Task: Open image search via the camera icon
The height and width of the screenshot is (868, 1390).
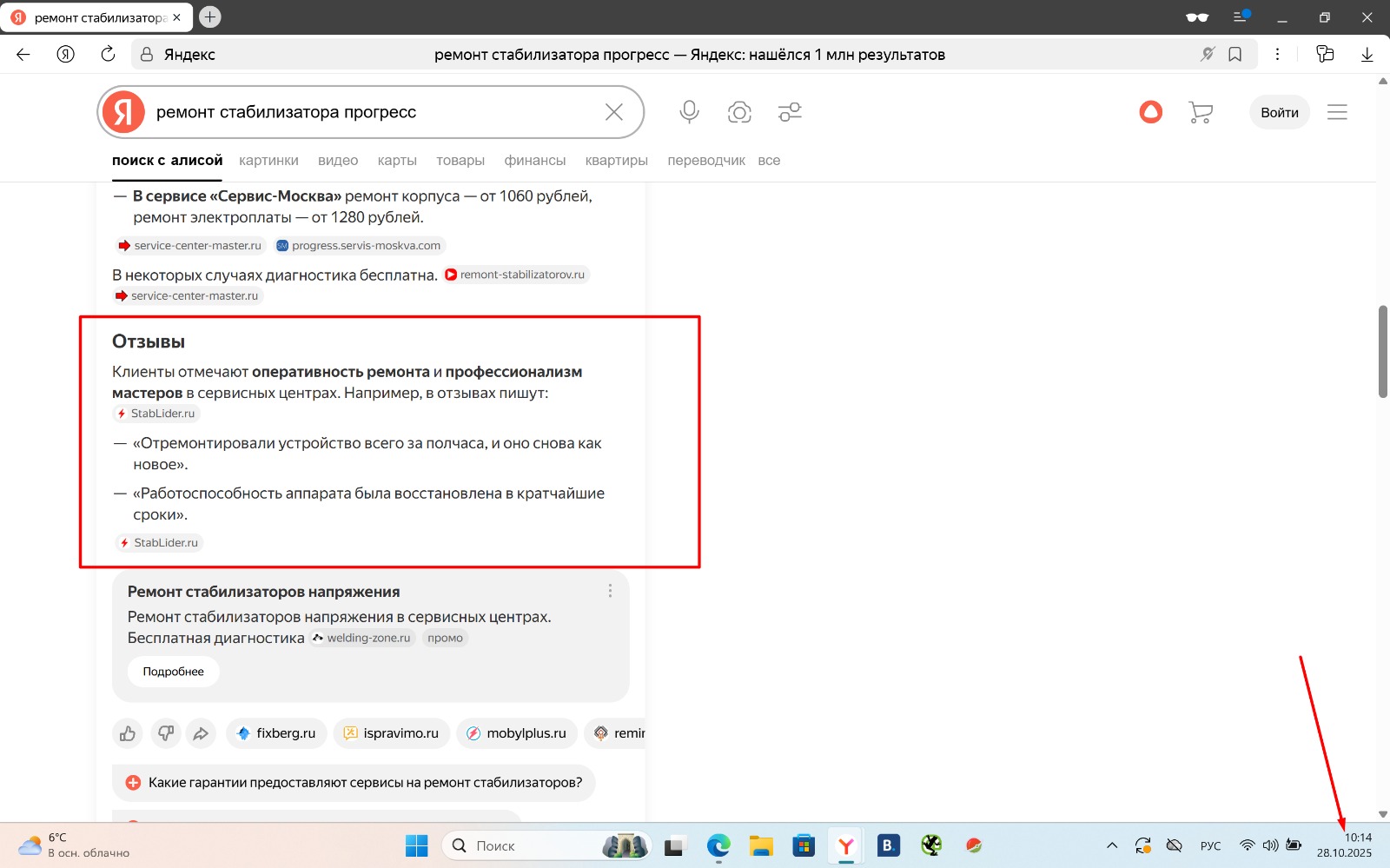Action: 739,112
